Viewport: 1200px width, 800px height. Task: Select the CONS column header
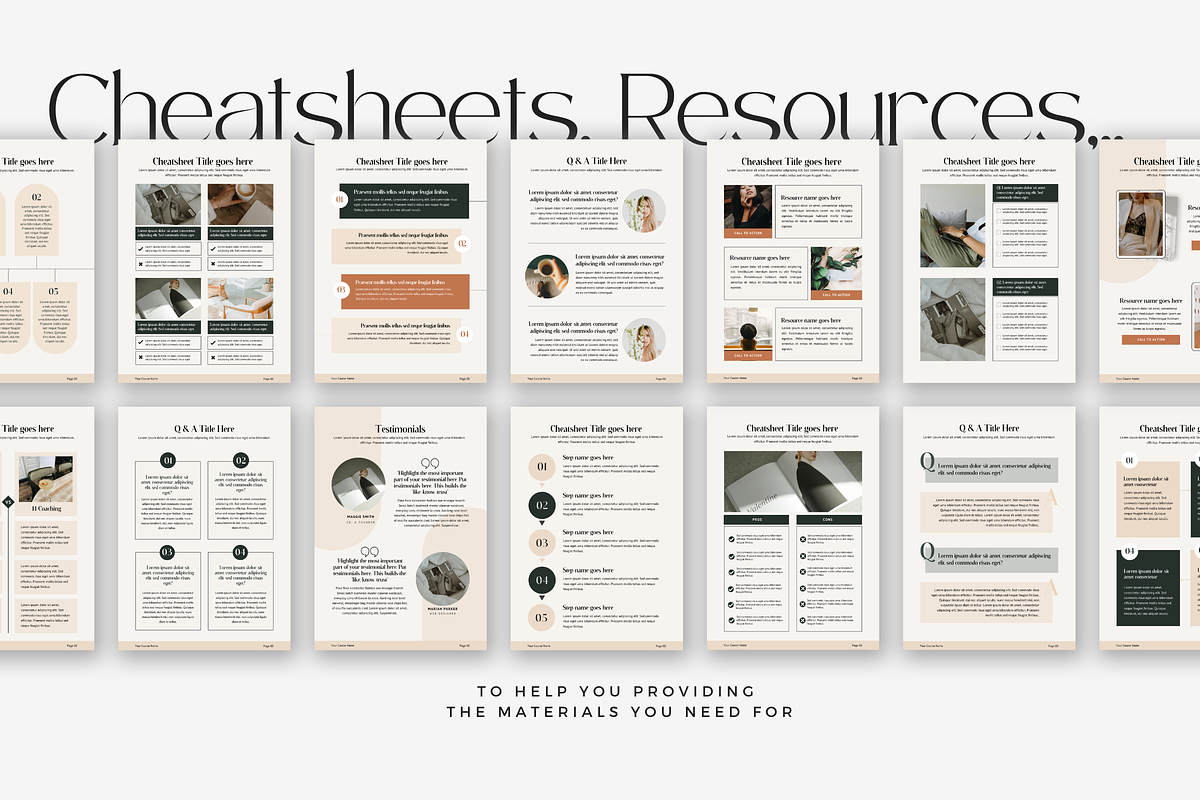(830, 519)
